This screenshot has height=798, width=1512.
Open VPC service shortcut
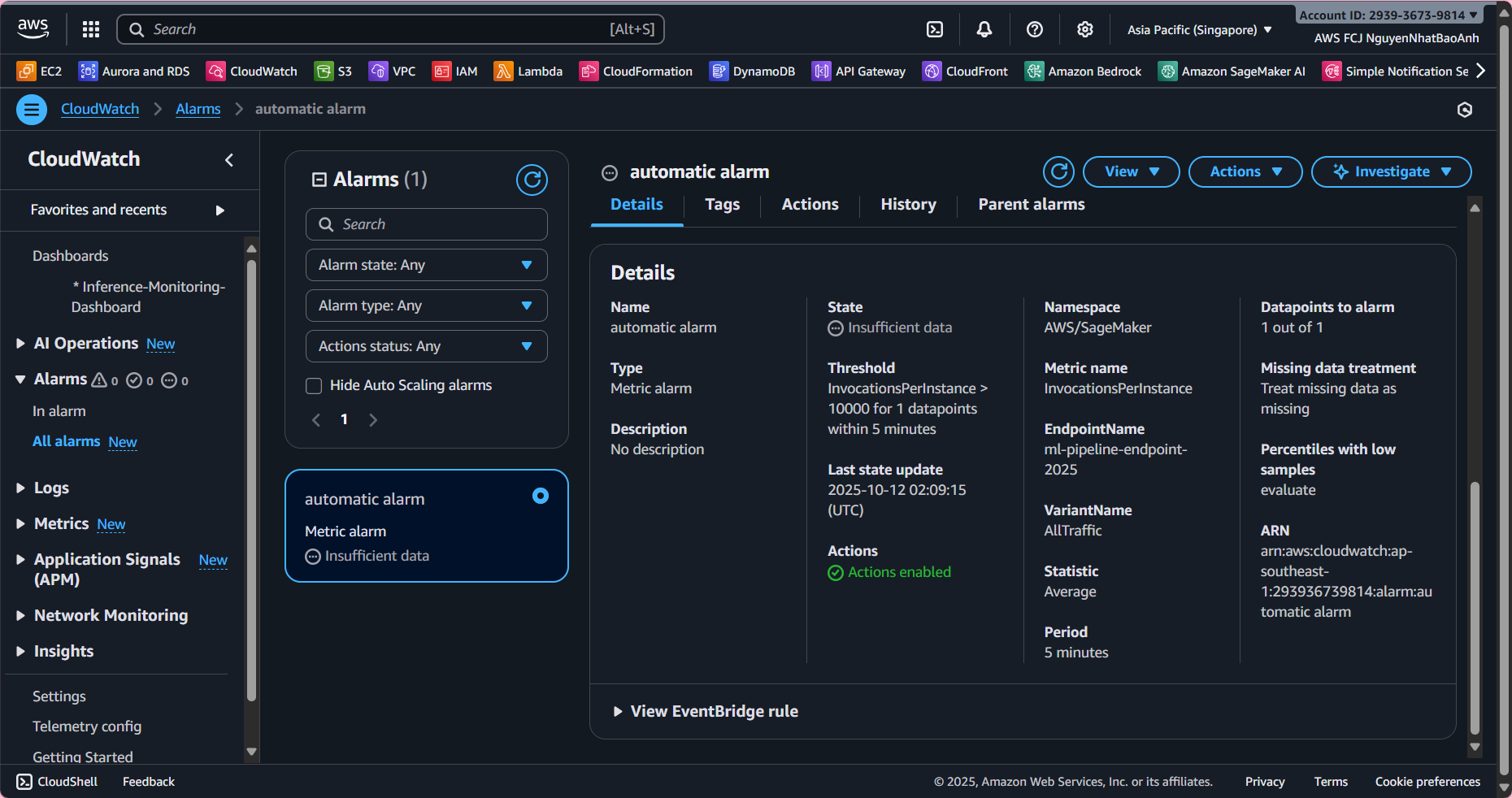pos(392,72)
